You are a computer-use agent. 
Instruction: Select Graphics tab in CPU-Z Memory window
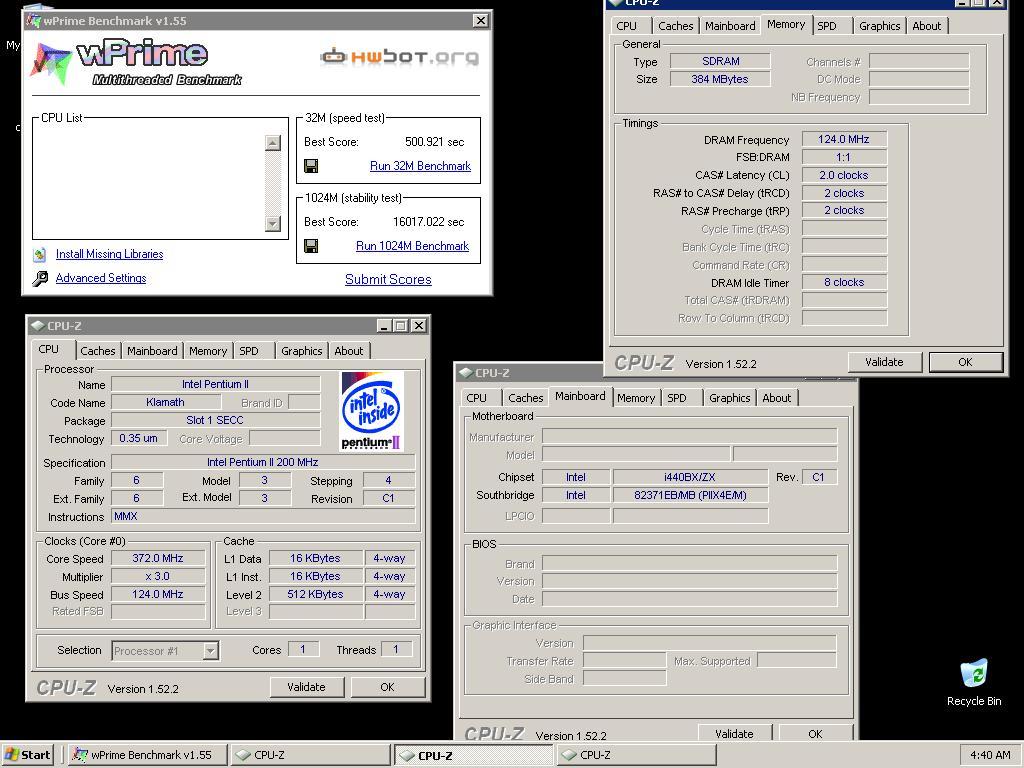[880, 26]
